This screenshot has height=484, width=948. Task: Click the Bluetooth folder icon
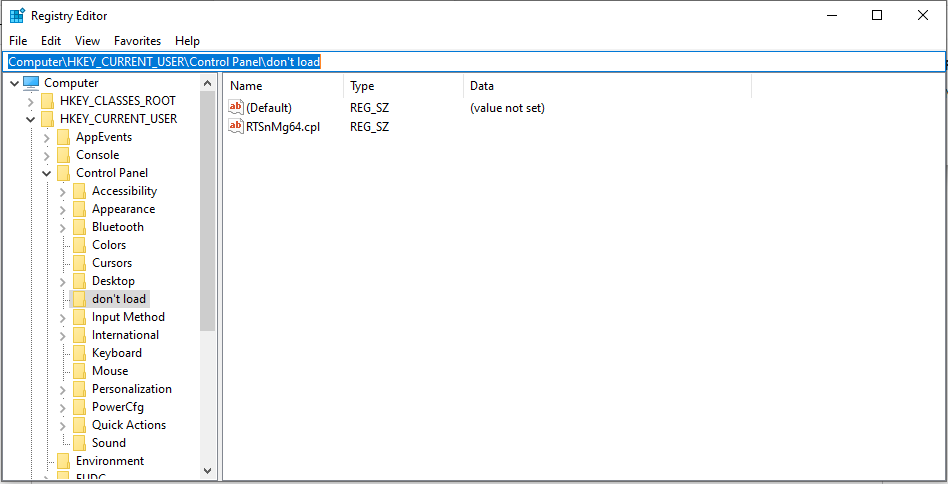[x=79, y=227]
